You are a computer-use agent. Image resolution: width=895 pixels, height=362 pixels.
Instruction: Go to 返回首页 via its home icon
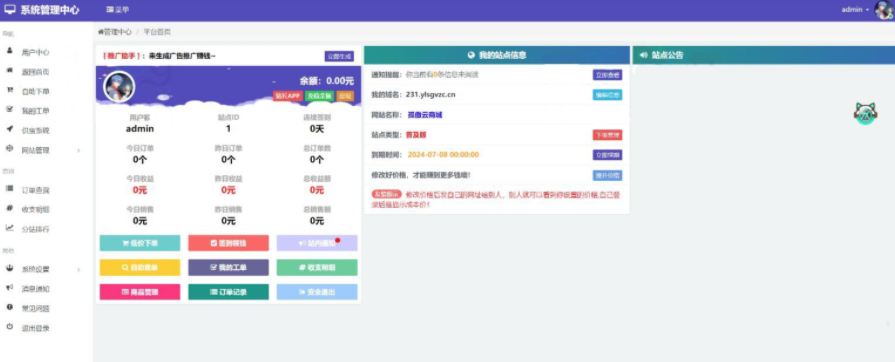tap(10, 71)
